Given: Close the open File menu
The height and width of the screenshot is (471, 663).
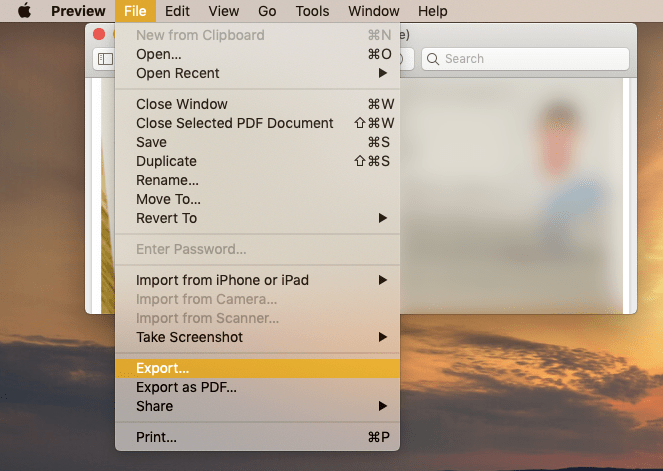Looking at the screenshot, I should 135,11.
